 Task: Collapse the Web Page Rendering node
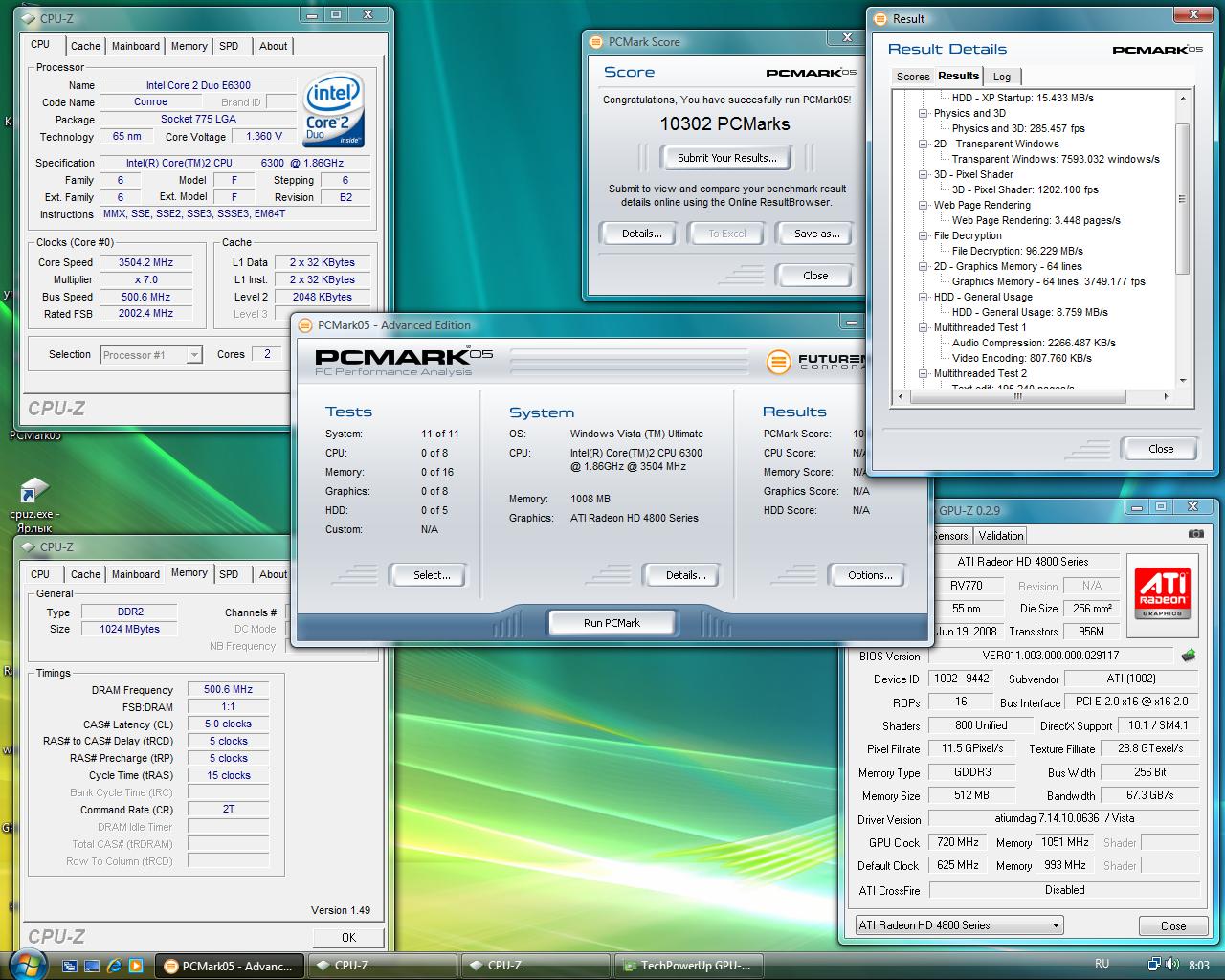pos(924,205)
